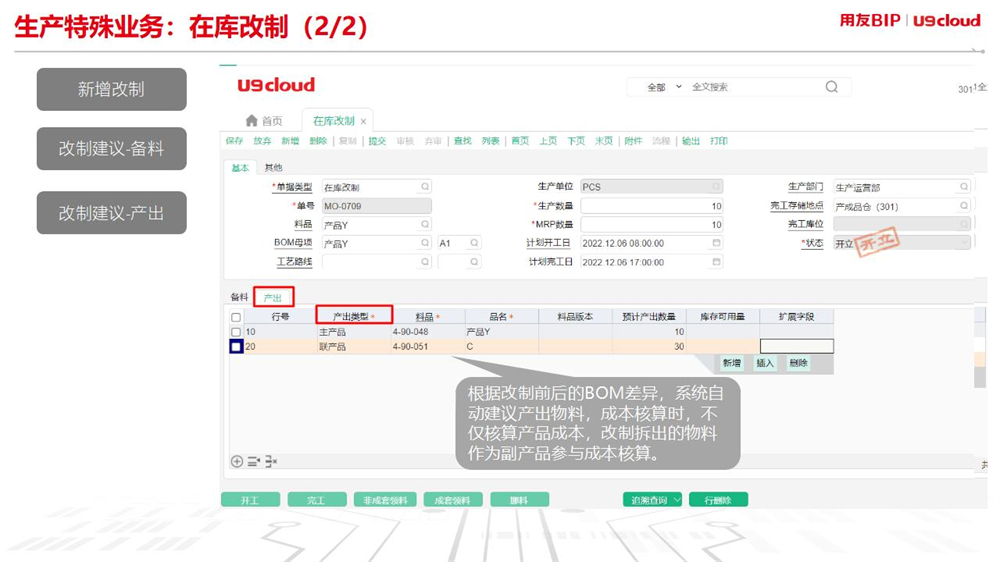Click 打印 in the toolbar
Screen dimensions: 1000x562
pos(719,141)
